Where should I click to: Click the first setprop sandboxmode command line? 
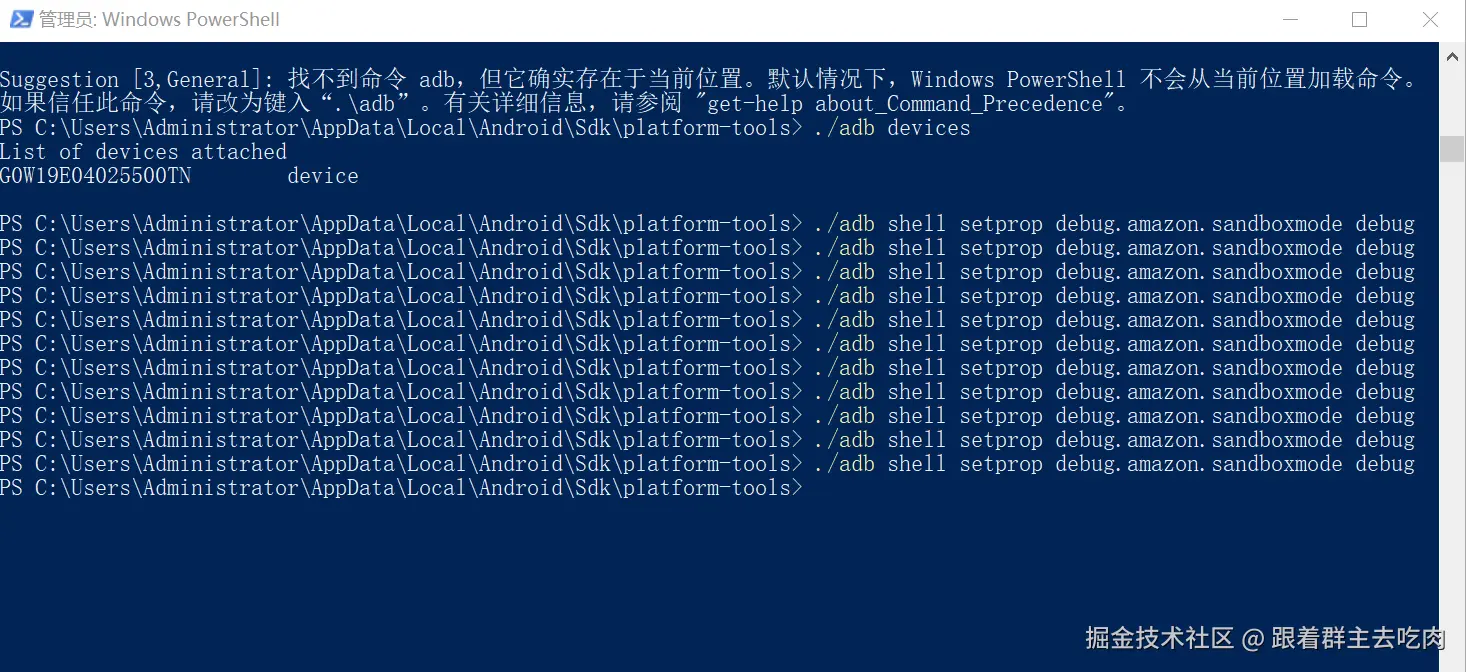[707, 224]
